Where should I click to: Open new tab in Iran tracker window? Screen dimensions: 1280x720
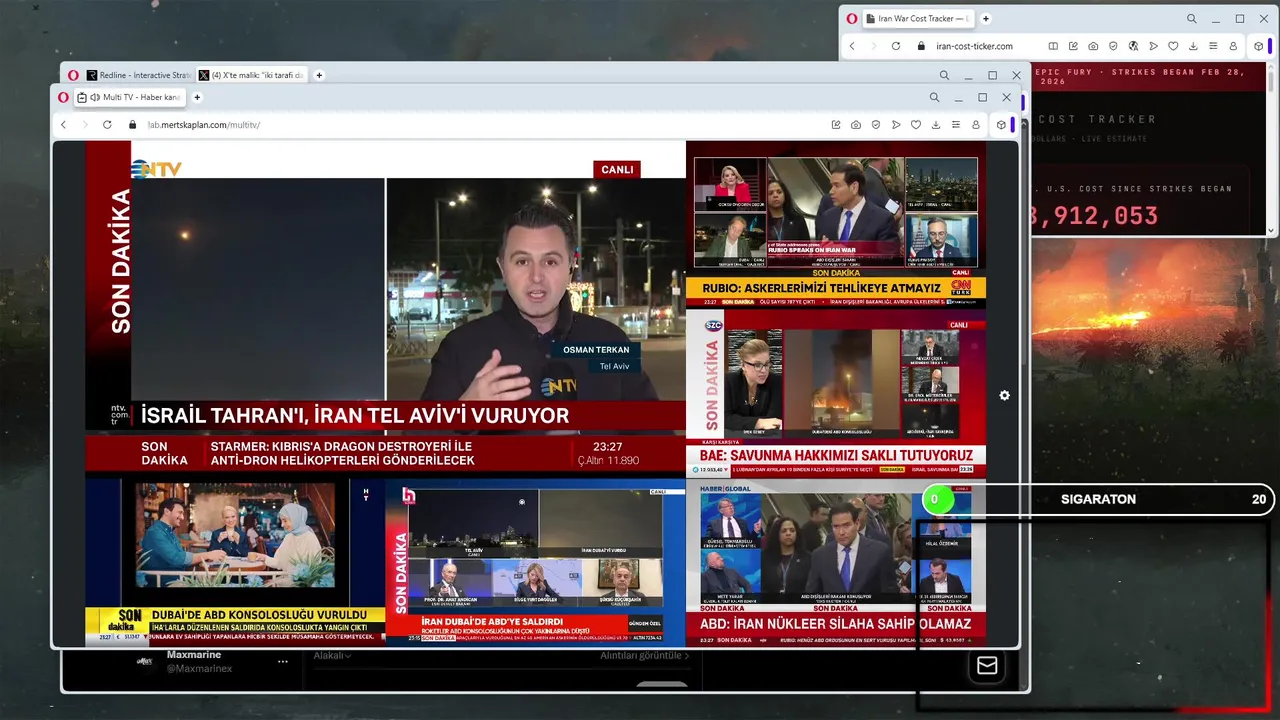(x=986, y=18)
